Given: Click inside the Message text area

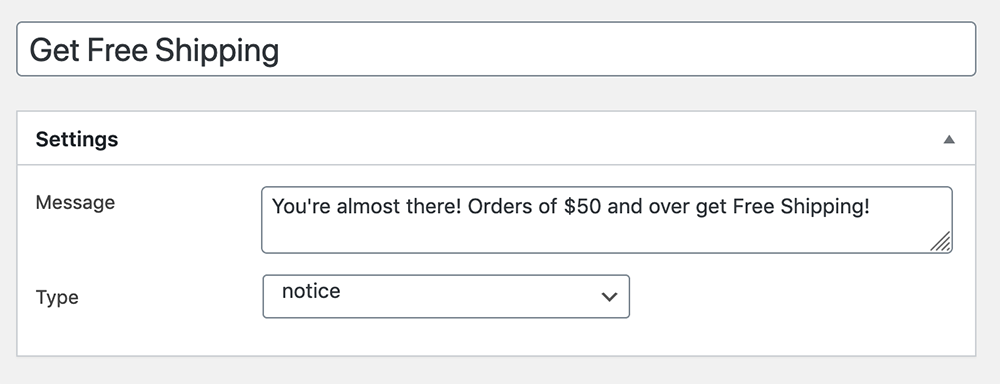Looking at the screenshot, I should click(x=607, y=219).
